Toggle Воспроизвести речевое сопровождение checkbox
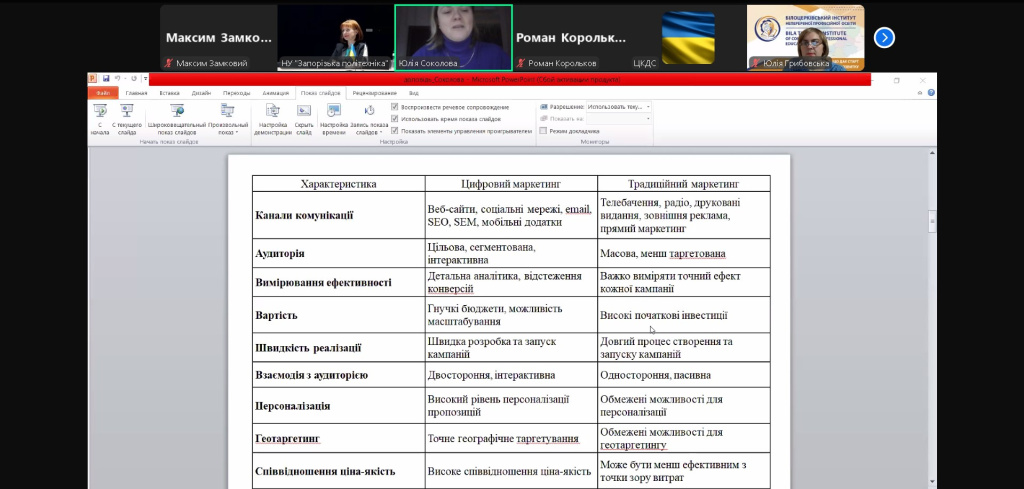The width and height of the screenshot is (1024, 489). [x=394, y=106]
